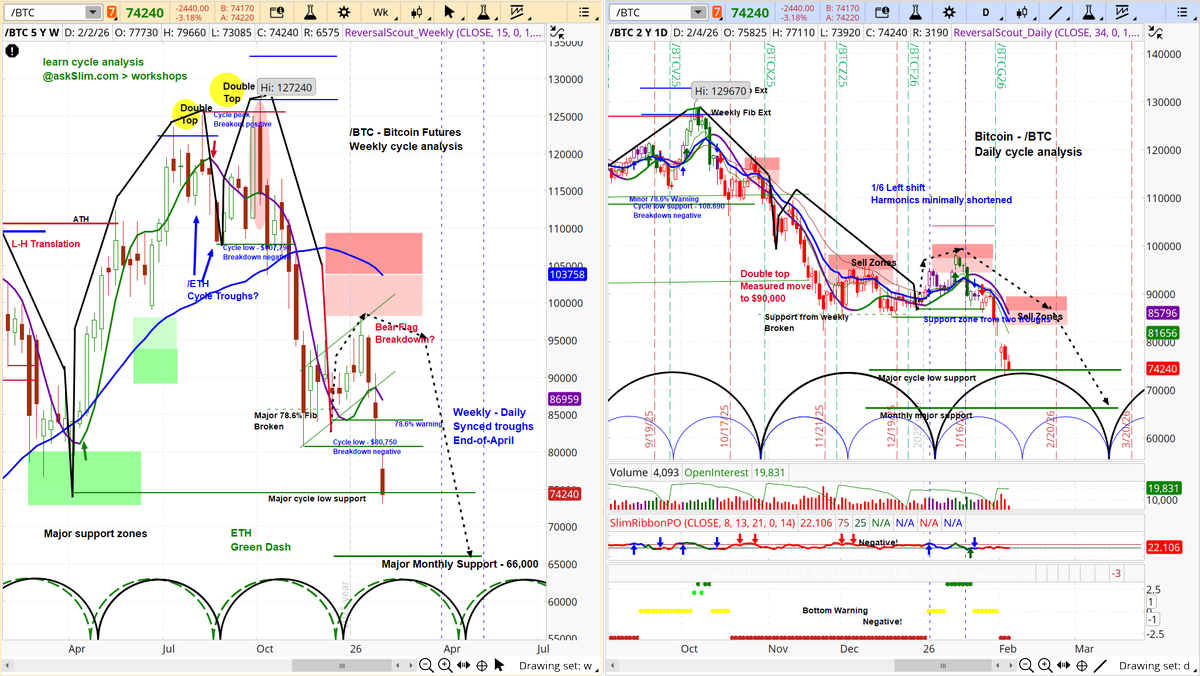Click 'Major Monthly Support - 66,000' label
1200x676 pixels.
[460, 564]
